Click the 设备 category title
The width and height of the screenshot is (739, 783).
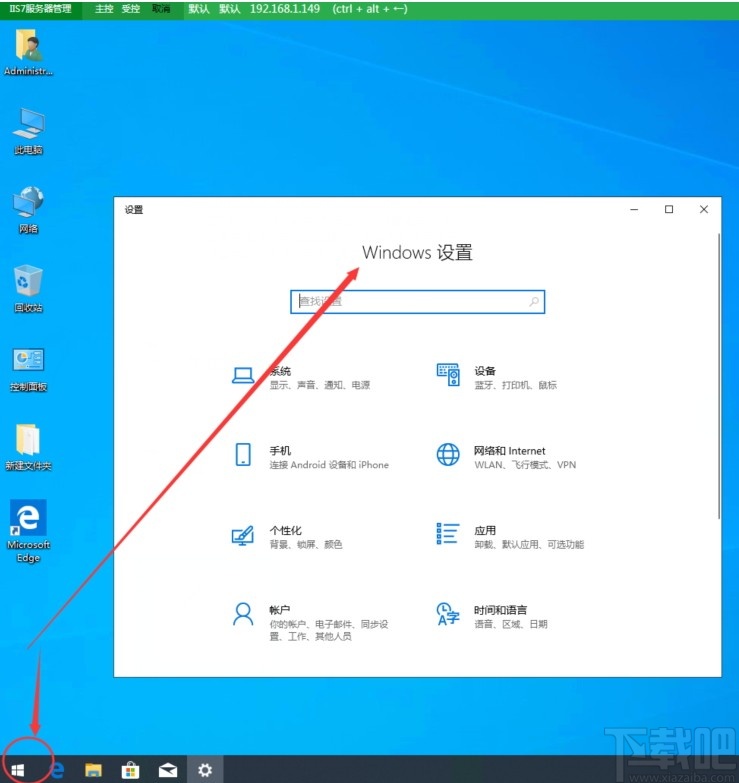click(485, 371)
